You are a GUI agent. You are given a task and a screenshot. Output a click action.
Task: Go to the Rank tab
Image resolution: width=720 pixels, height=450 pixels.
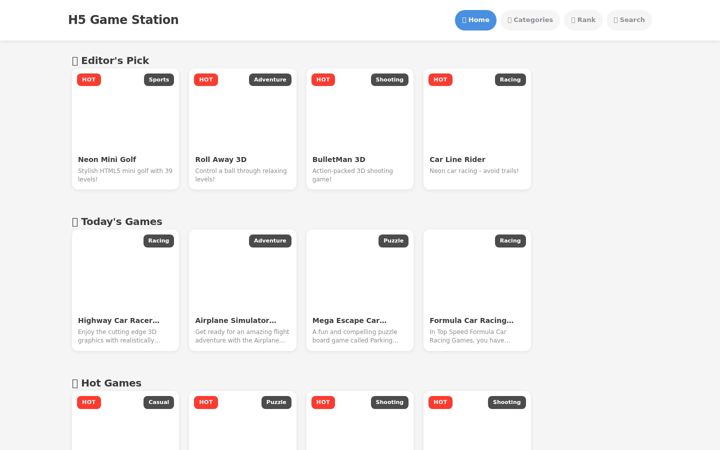click(583, 20)
